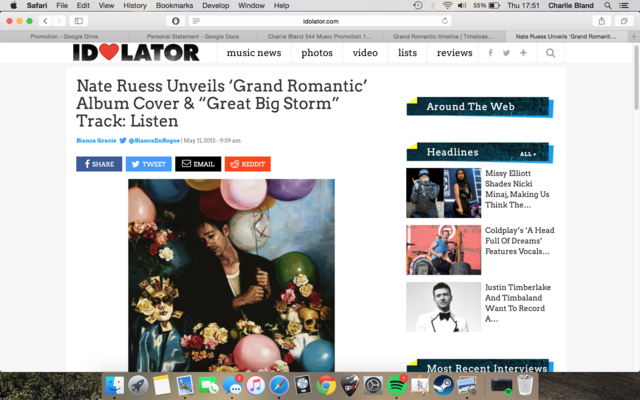Image resolution: width=640 pixels, height=400 pixels.
Task: Open the Develop menu
Action: coord(216,5)
